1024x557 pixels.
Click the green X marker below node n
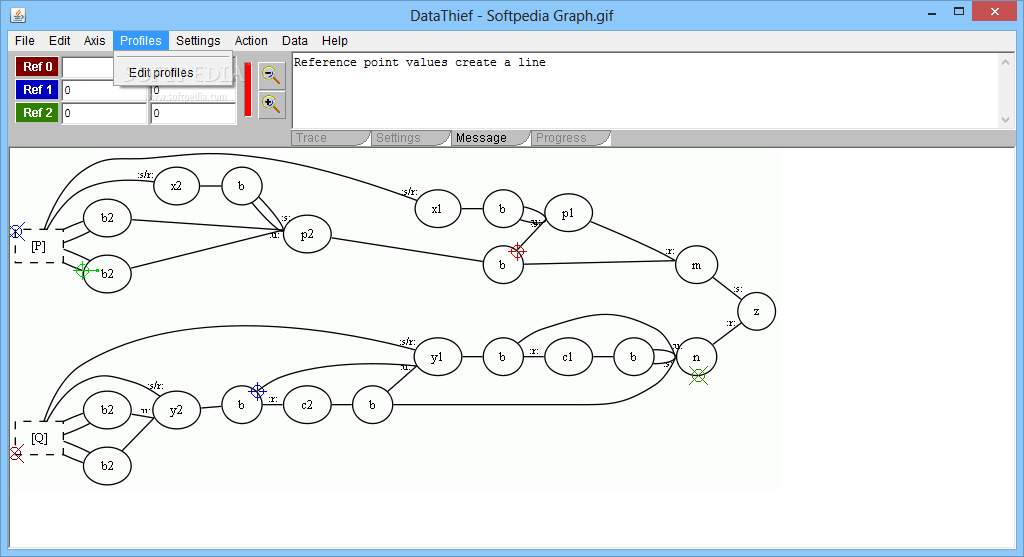[698, 375]
